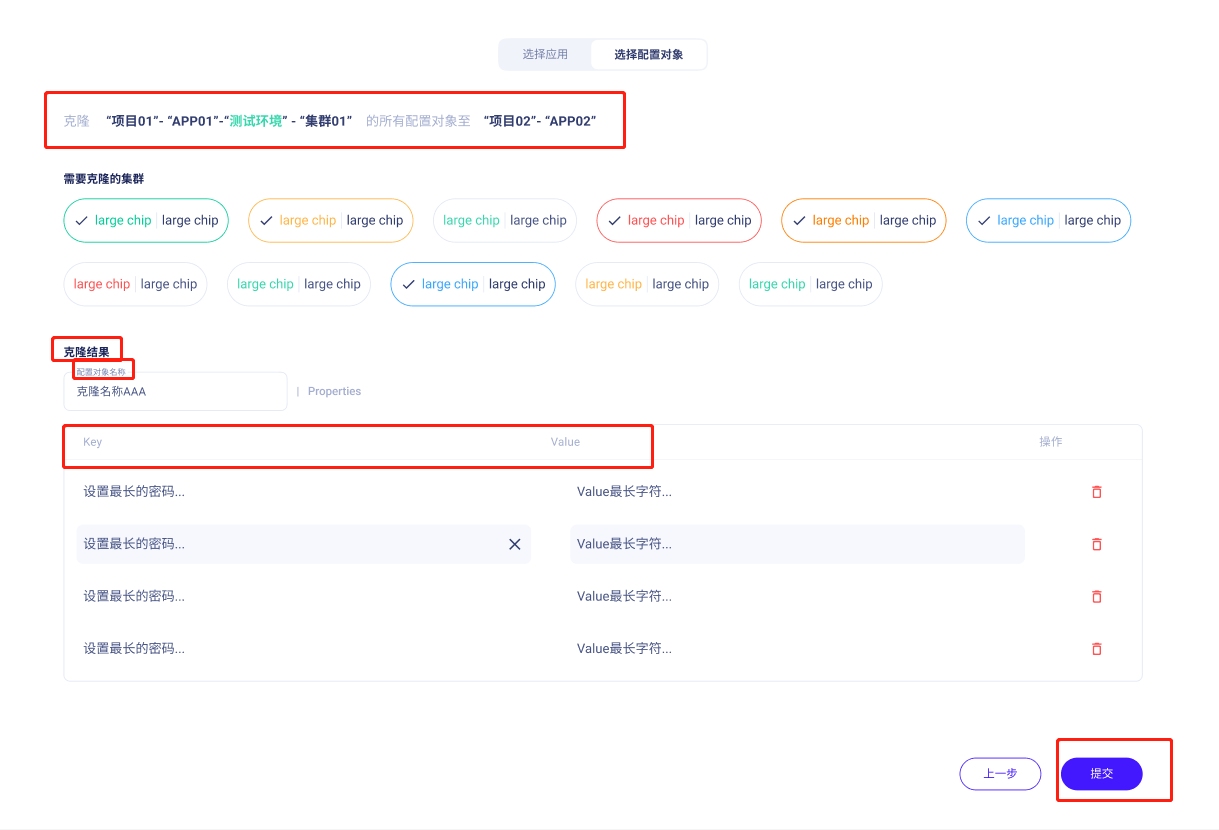Delete the last key-value row

(x=1096, y=648)
